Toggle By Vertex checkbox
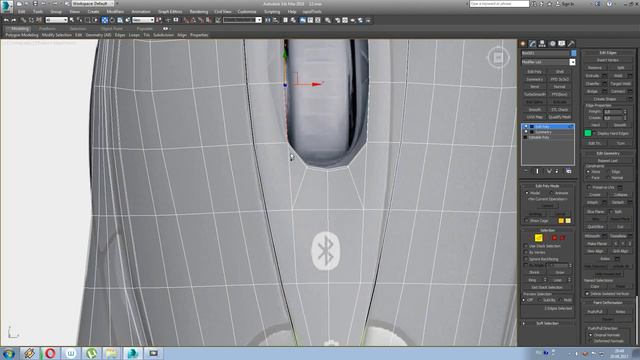The width and height of the screenshot is (640, 360). click(526, 253)
